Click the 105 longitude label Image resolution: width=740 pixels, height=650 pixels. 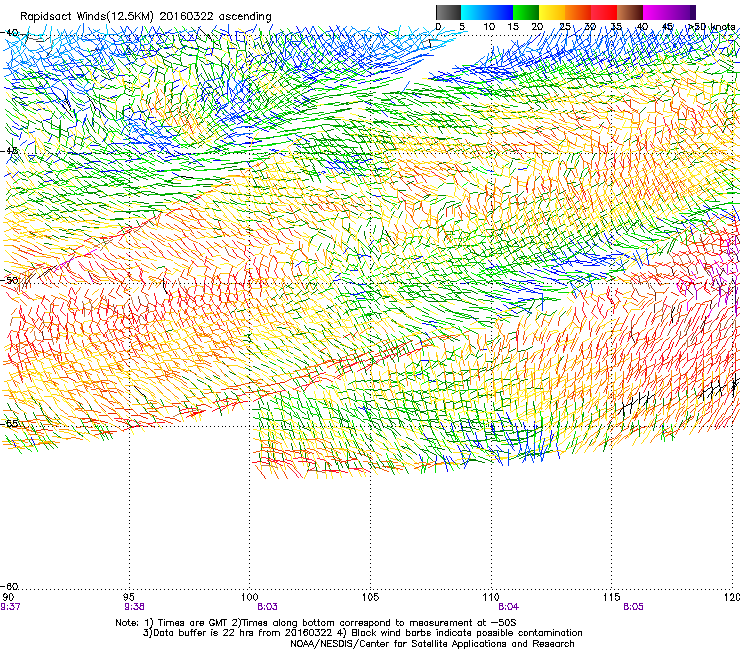[370, 597]
